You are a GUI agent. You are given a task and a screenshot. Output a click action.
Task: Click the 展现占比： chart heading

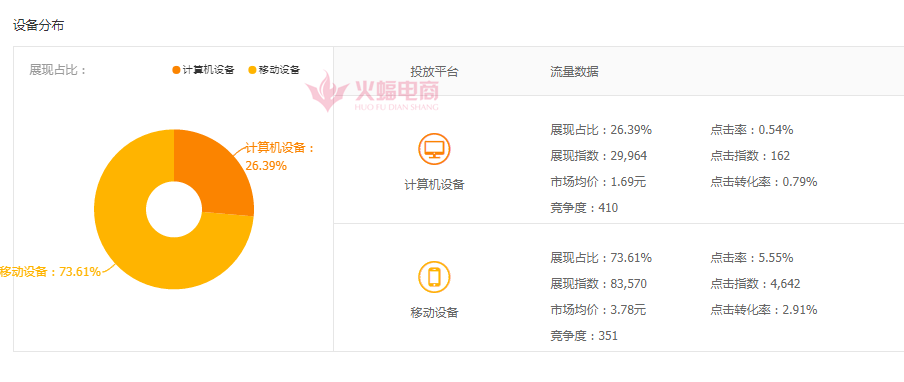tap(58, 70)
